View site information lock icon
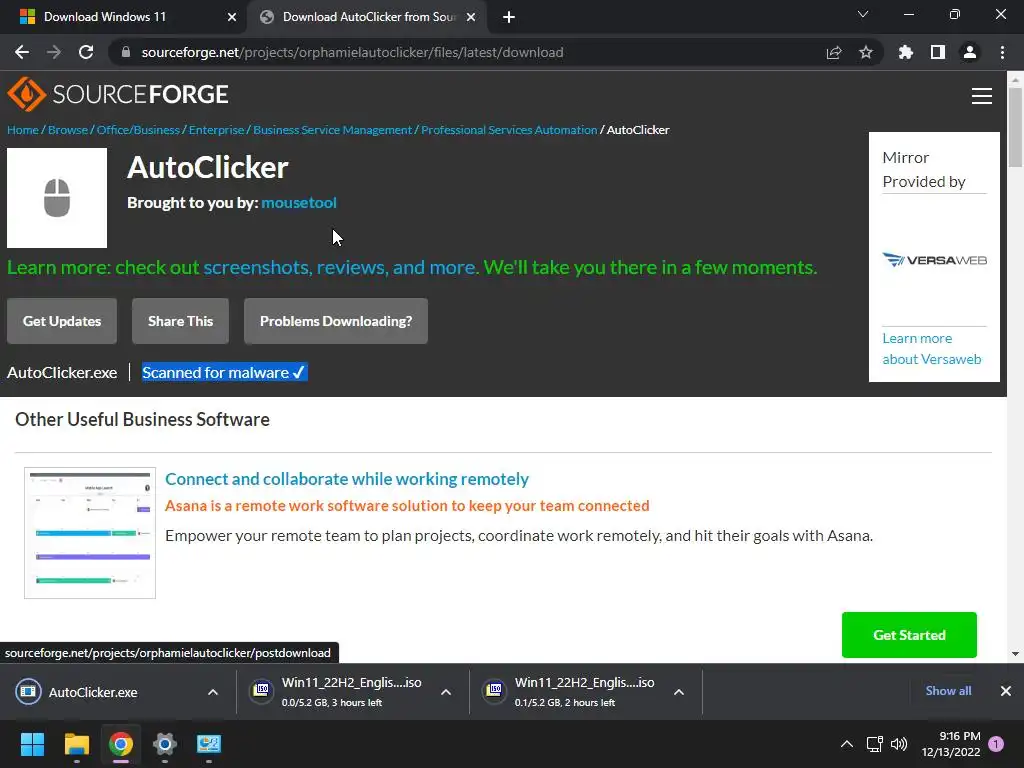 tap(126, 52)
